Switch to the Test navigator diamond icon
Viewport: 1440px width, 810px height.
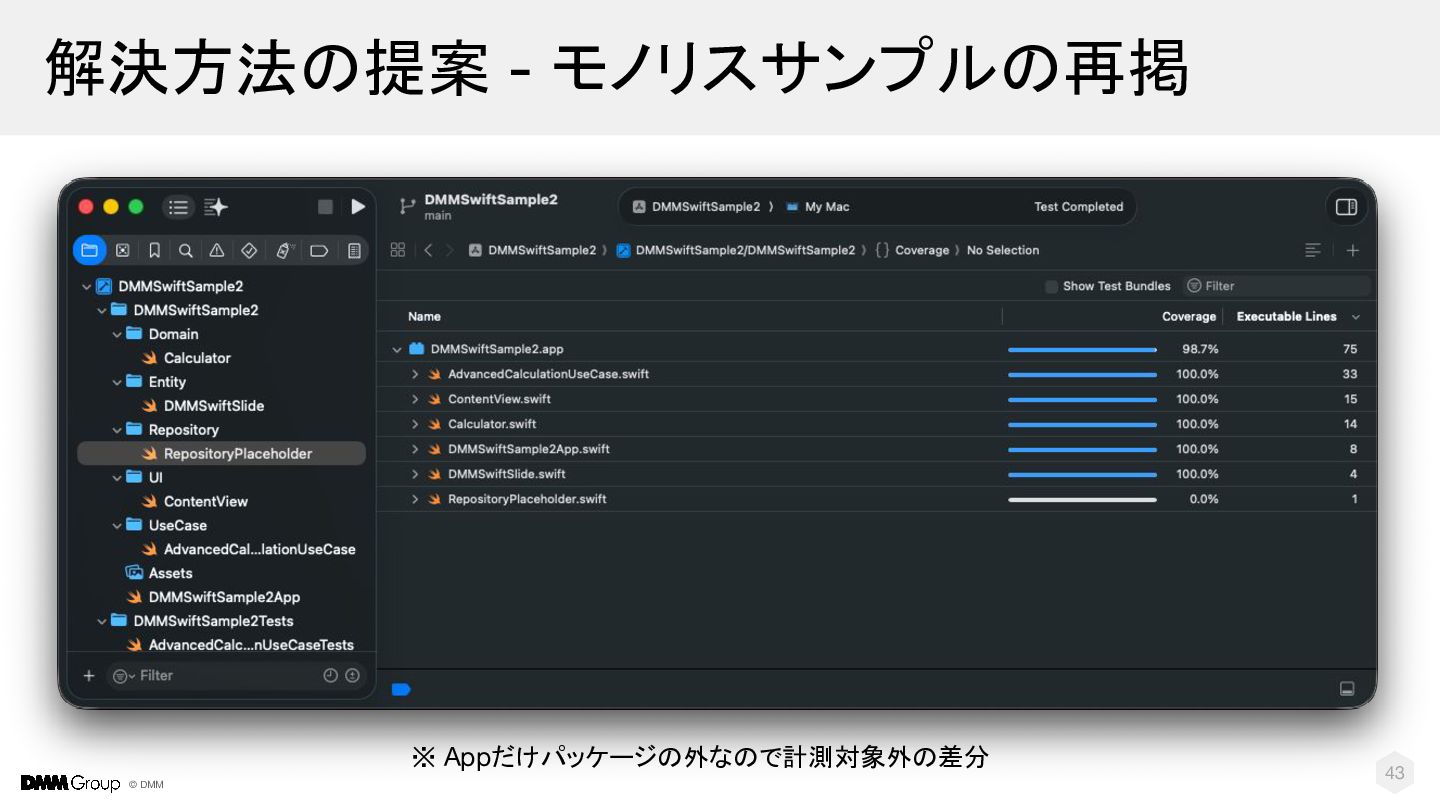(x=250, y=250)
